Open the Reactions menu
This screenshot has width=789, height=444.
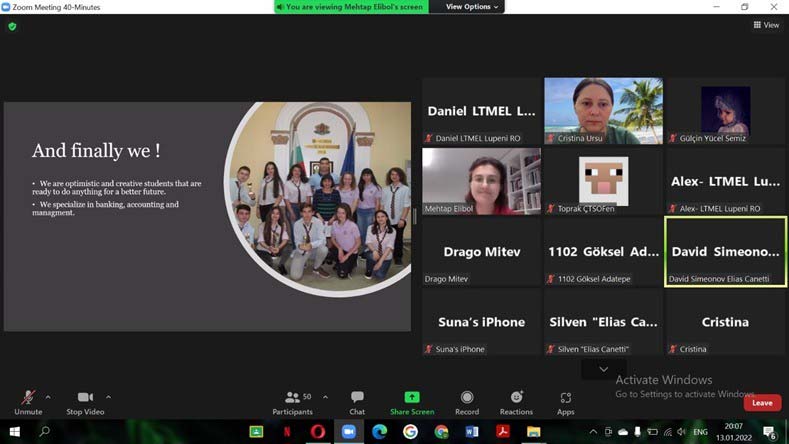(516, 402)
